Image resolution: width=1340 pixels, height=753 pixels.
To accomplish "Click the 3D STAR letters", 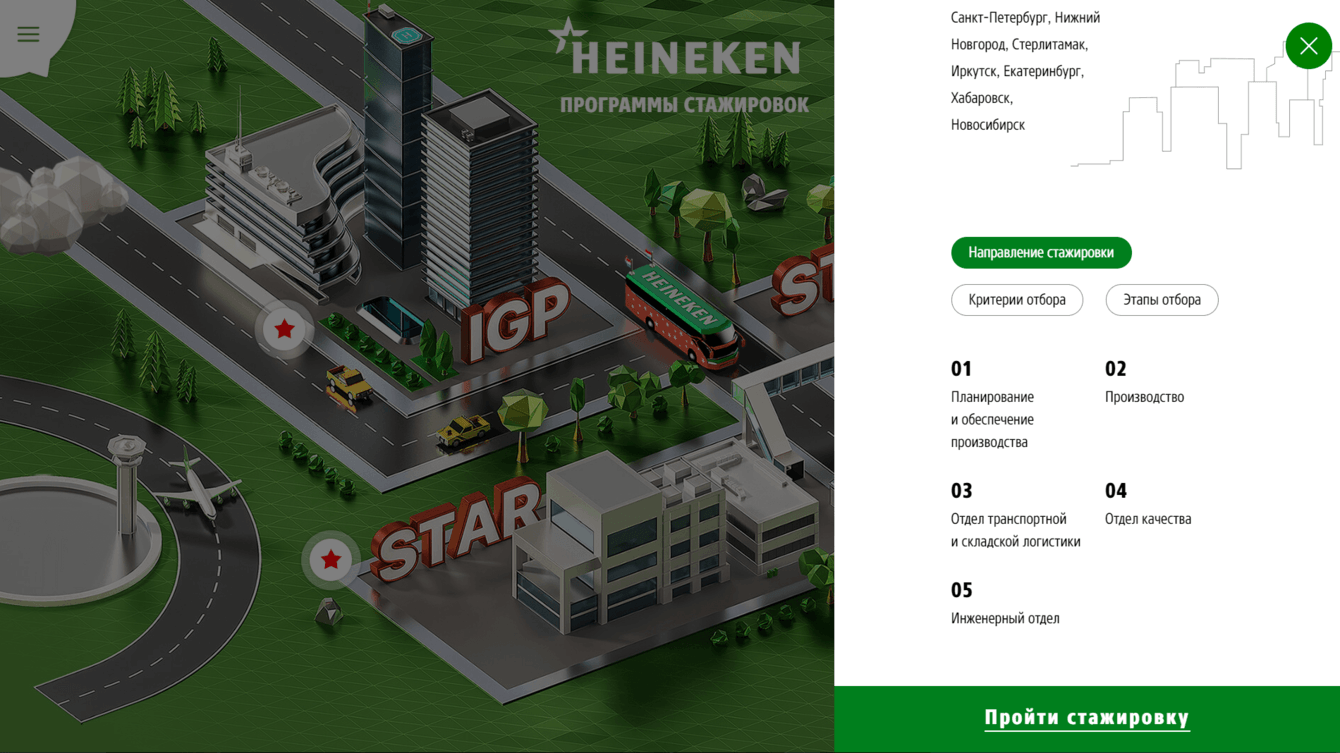I will 455,532.
